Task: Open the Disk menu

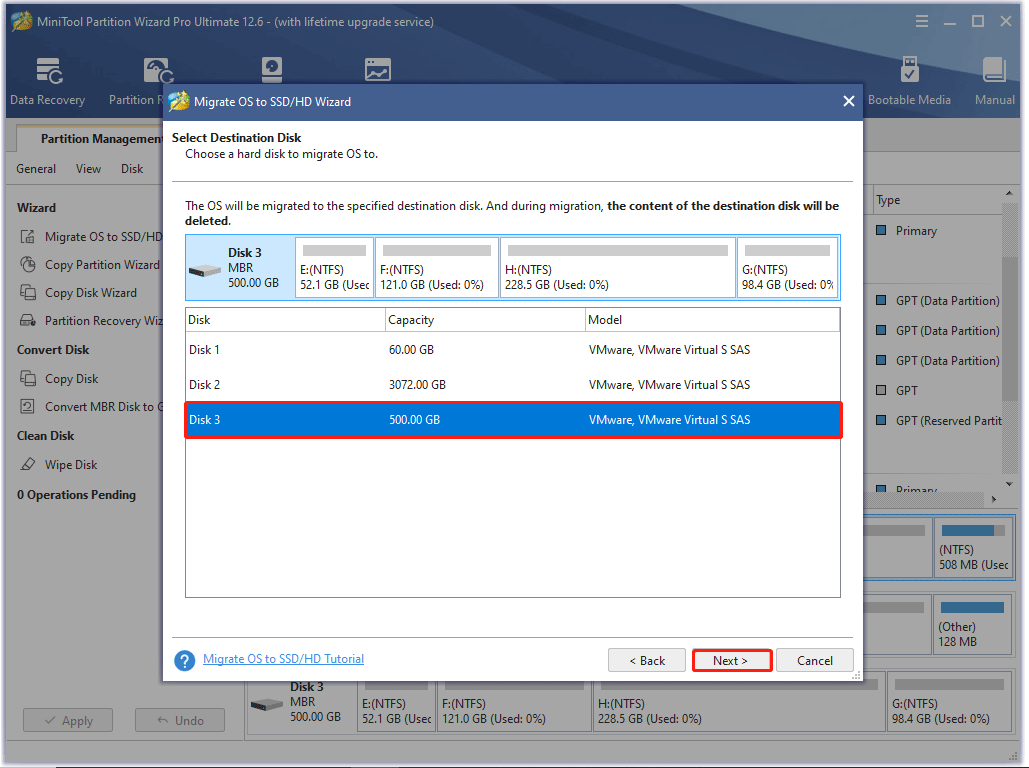Action: coord(132,169)
